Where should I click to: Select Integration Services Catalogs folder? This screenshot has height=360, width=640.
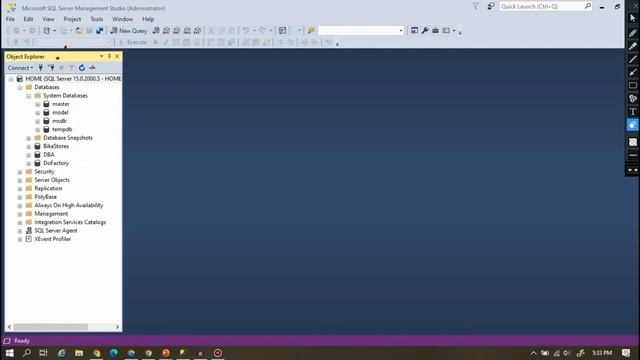click(x=70, y=222)
